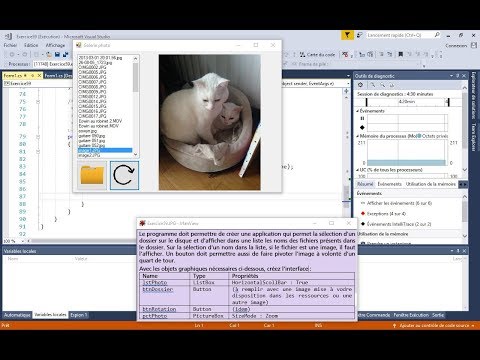
Task: Click "Ajouter au contrôle de code source"
Action: (434, 325)
